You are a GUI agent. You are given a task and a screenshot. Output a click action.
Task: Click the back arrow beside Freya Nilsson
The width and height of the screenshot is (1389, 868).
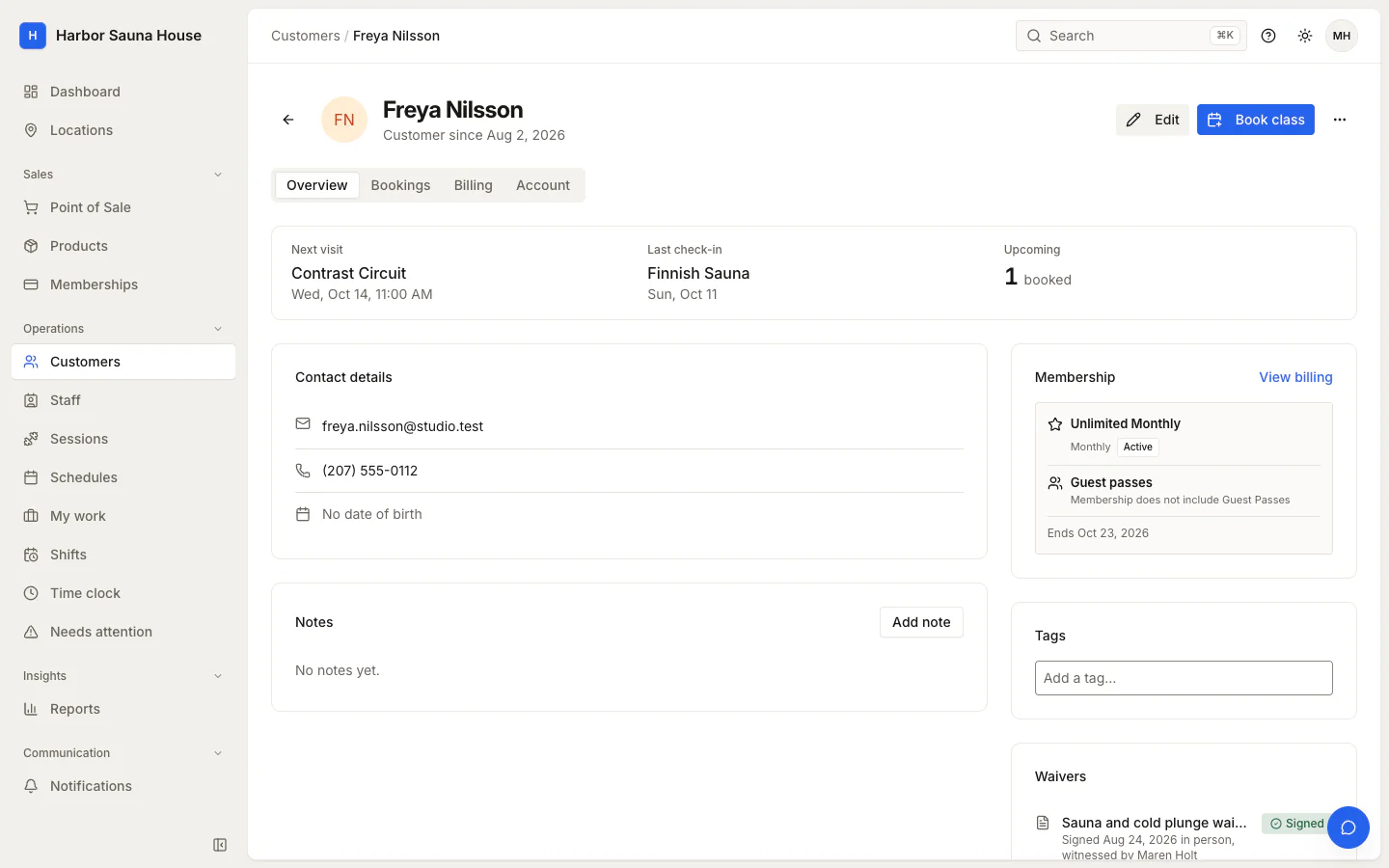click(x=288, y=120)
